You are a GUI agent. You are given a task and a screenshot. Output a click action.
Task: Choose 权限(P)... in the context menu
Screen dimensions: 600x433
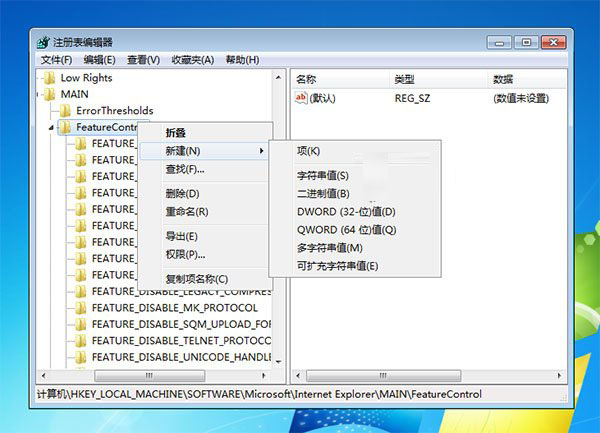click(x=205, y=254)
